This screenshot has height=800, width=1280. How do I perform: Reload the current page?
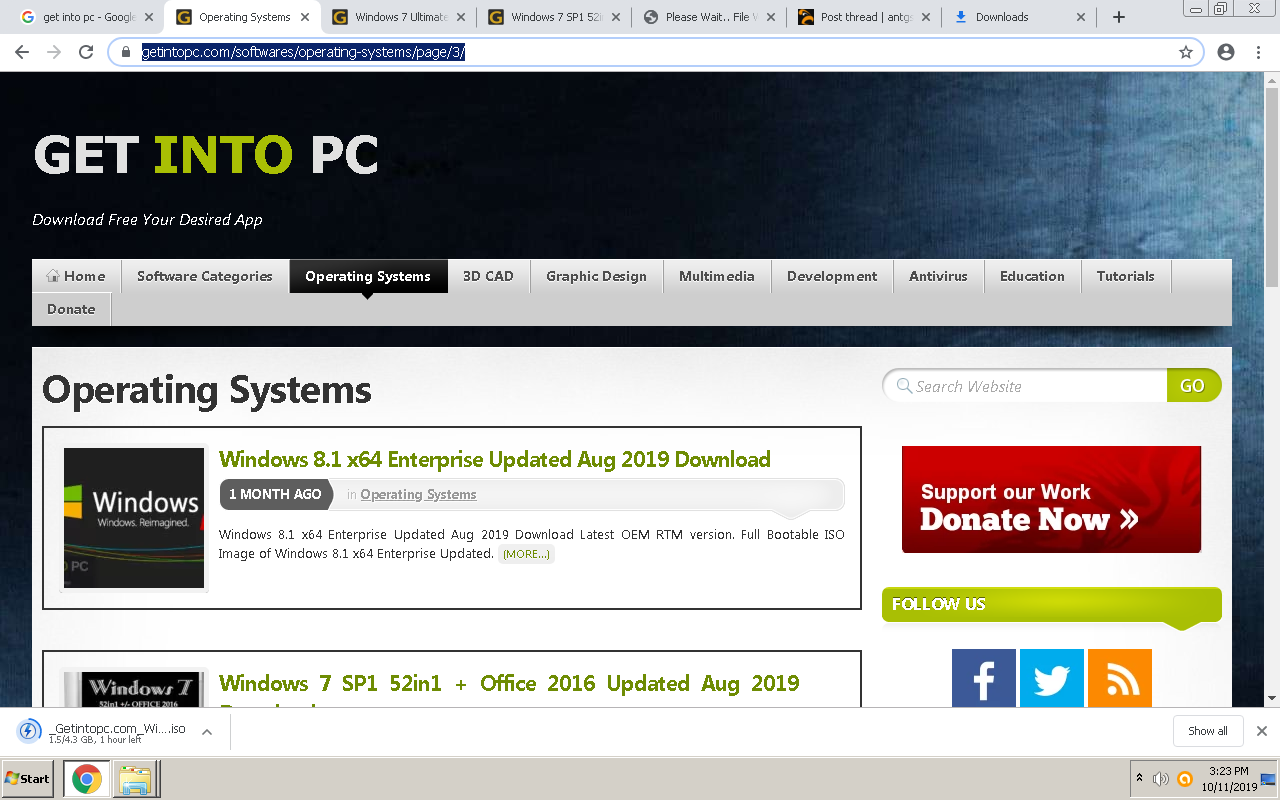tap(86, 52)
